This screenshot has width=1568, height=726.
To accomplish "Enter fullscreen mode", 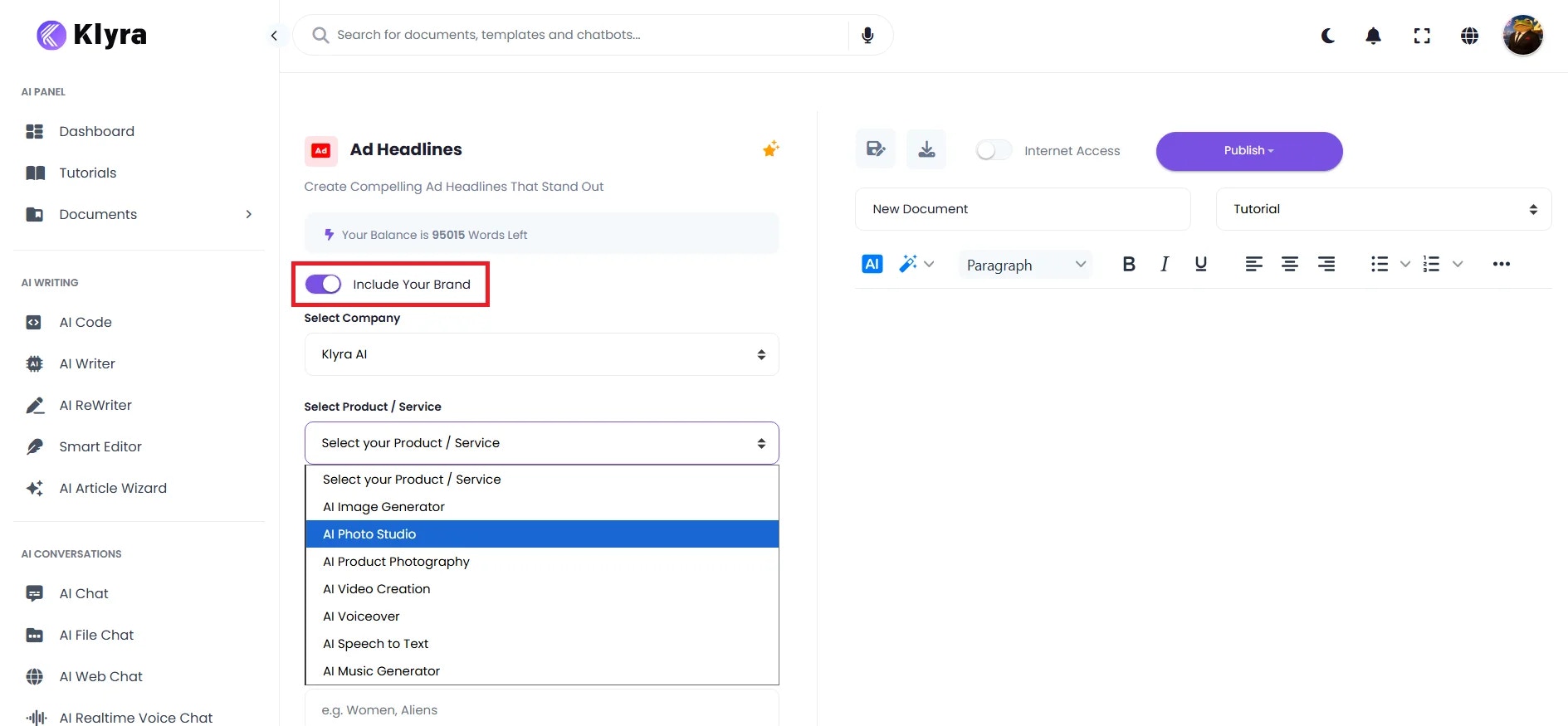I will click(x=1422, y=36).
